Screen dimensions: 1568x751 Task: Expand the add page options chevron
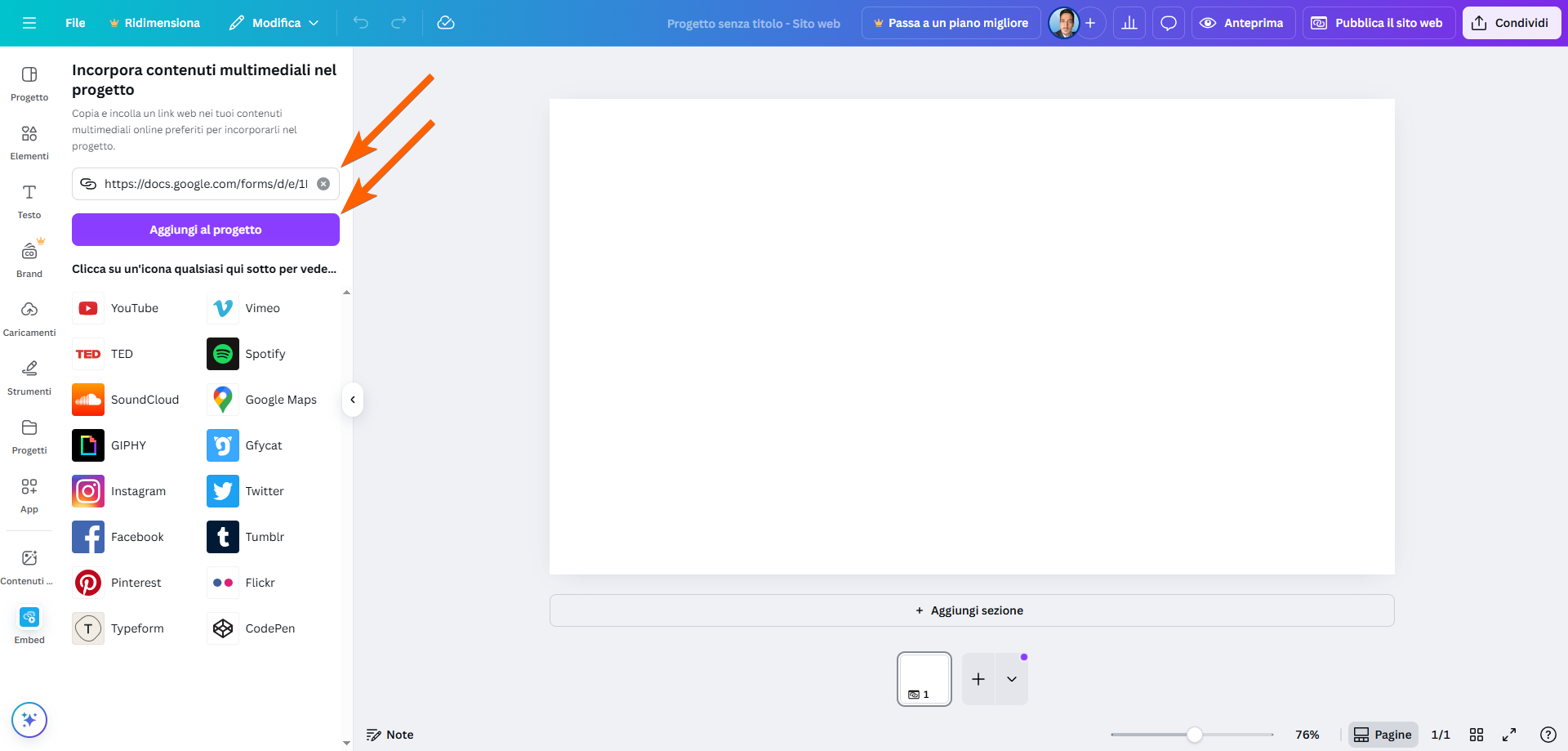pos(1012,679)
